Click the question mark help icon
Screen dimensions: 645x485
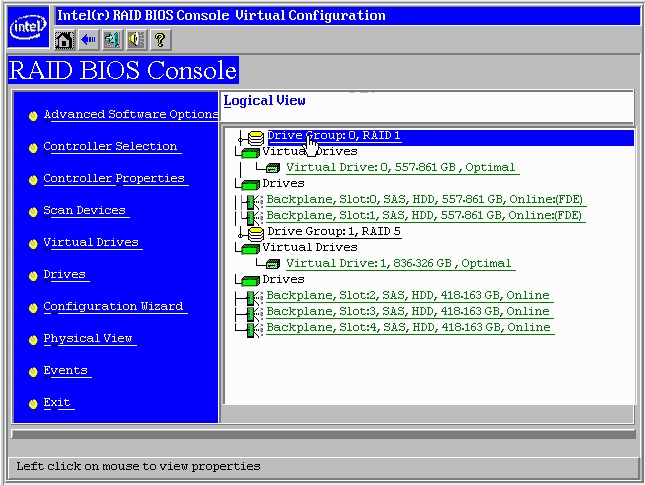pos(160,40)
